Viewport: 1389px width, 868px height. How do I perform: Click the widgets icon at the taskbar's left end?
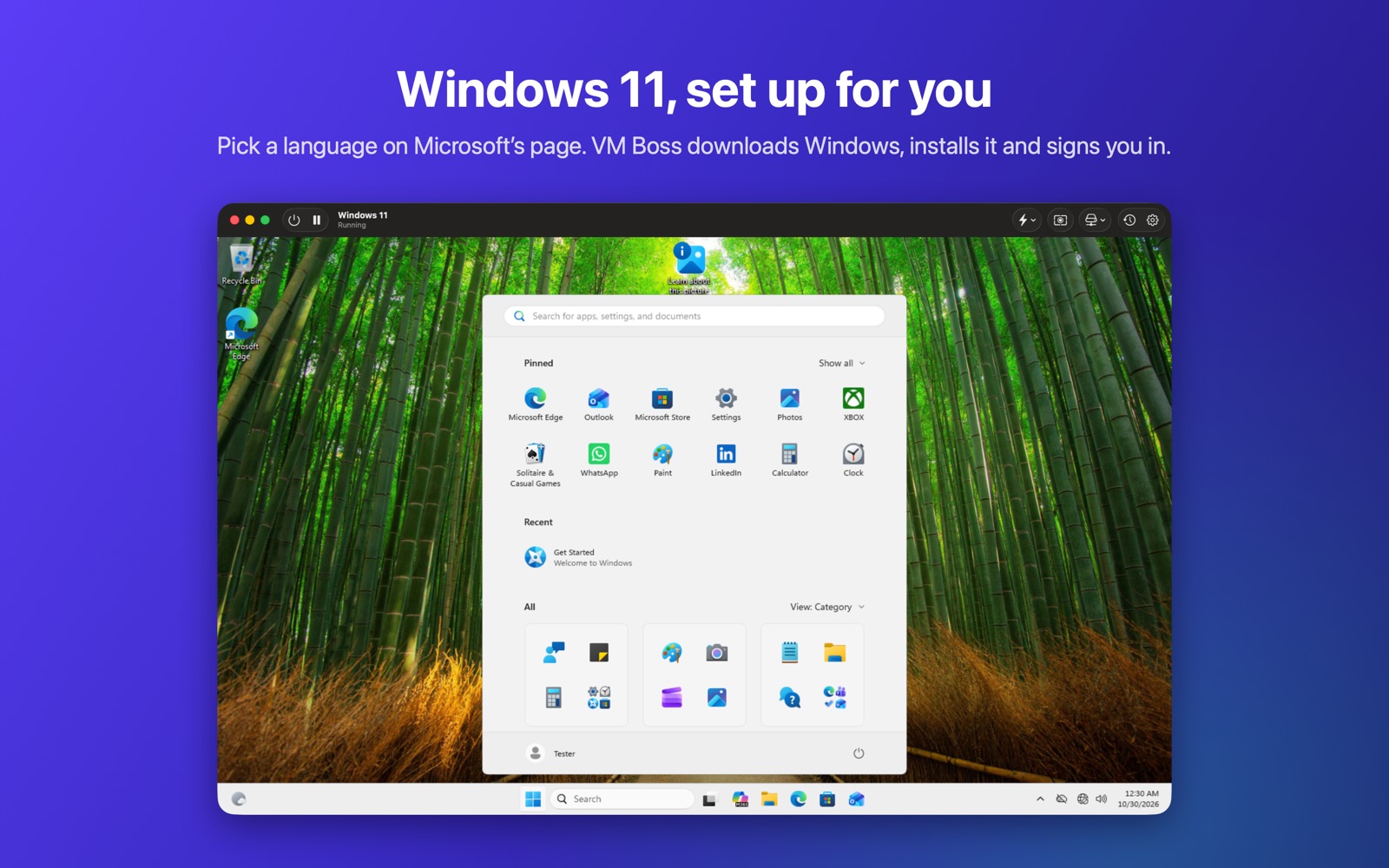[x=239, y=799]
